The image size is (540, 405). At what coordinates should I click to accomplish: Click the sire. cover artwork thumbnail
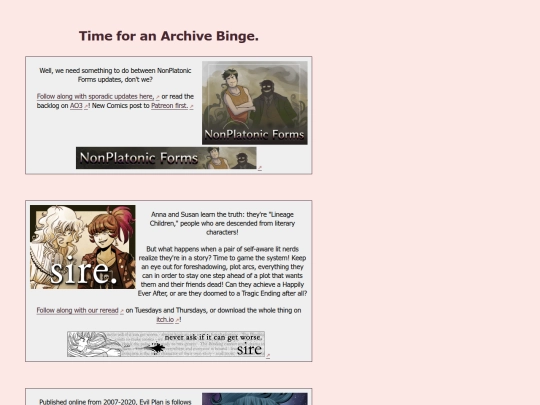click(83, 247)
